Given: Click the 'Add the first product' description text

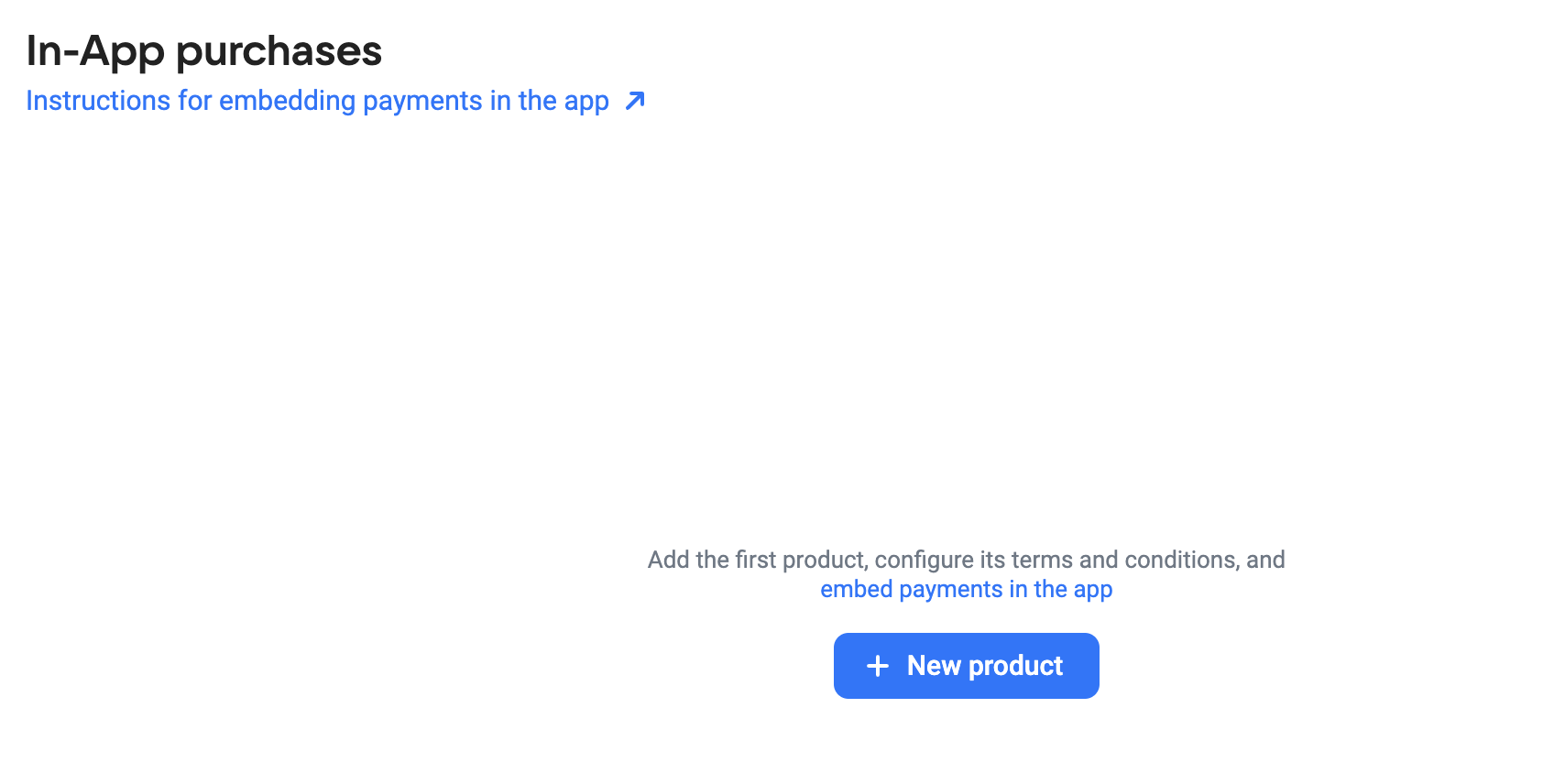Looking at the screenshot, I should (966, 560).
